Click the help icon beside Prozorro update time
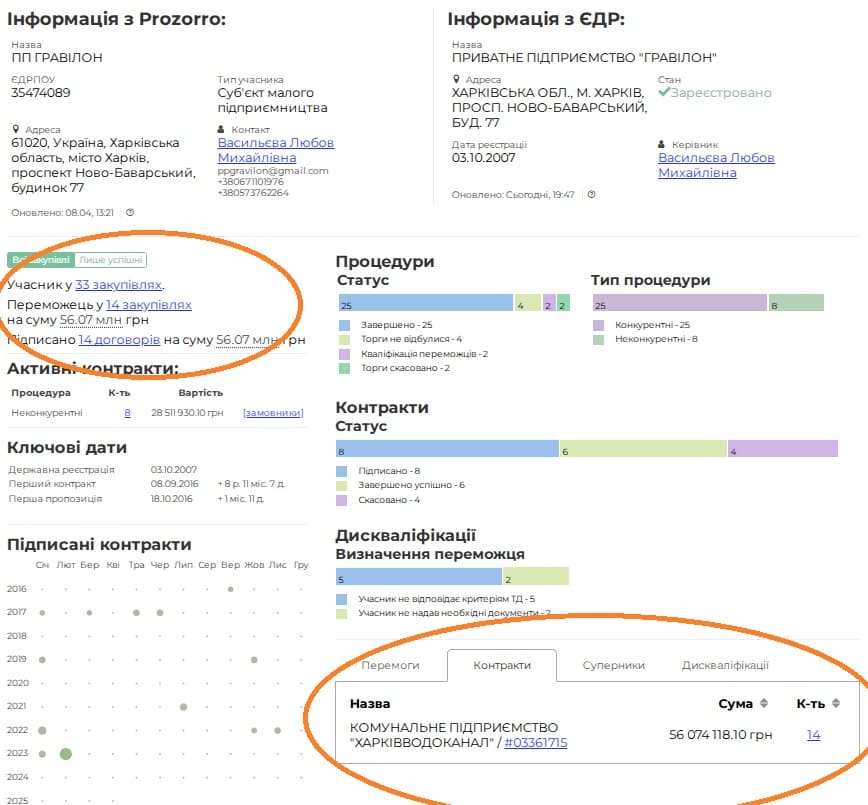 (x=130, y=213)
